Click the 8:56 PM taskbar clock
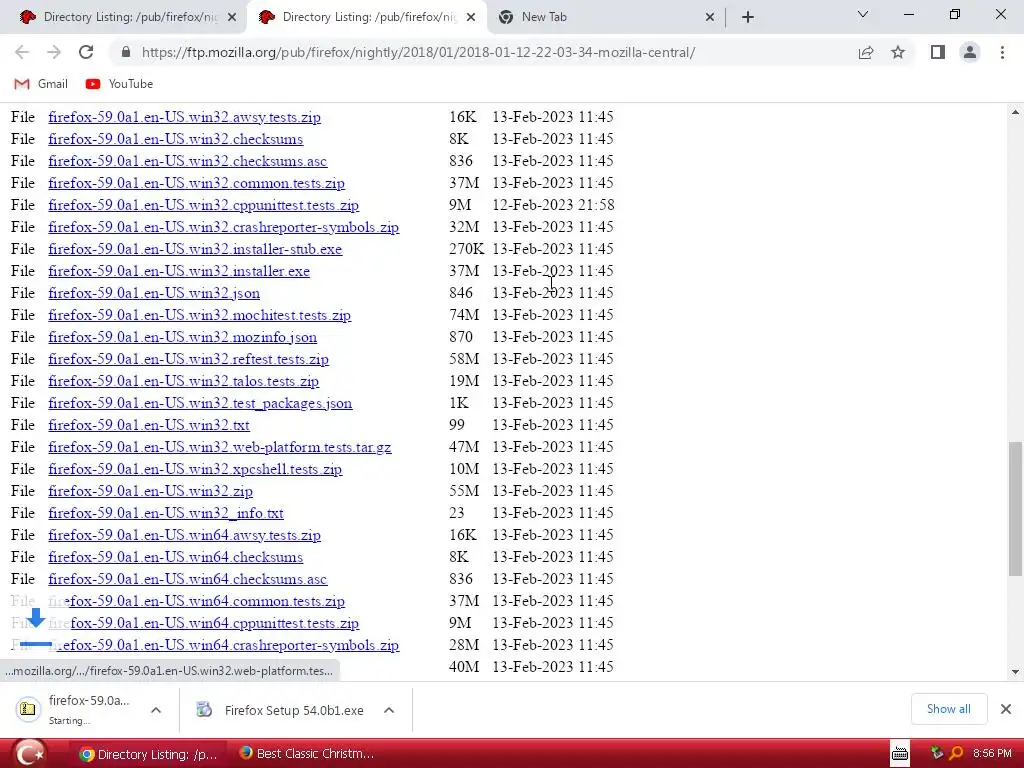The image size is (1024, 768). coord(992,754)
